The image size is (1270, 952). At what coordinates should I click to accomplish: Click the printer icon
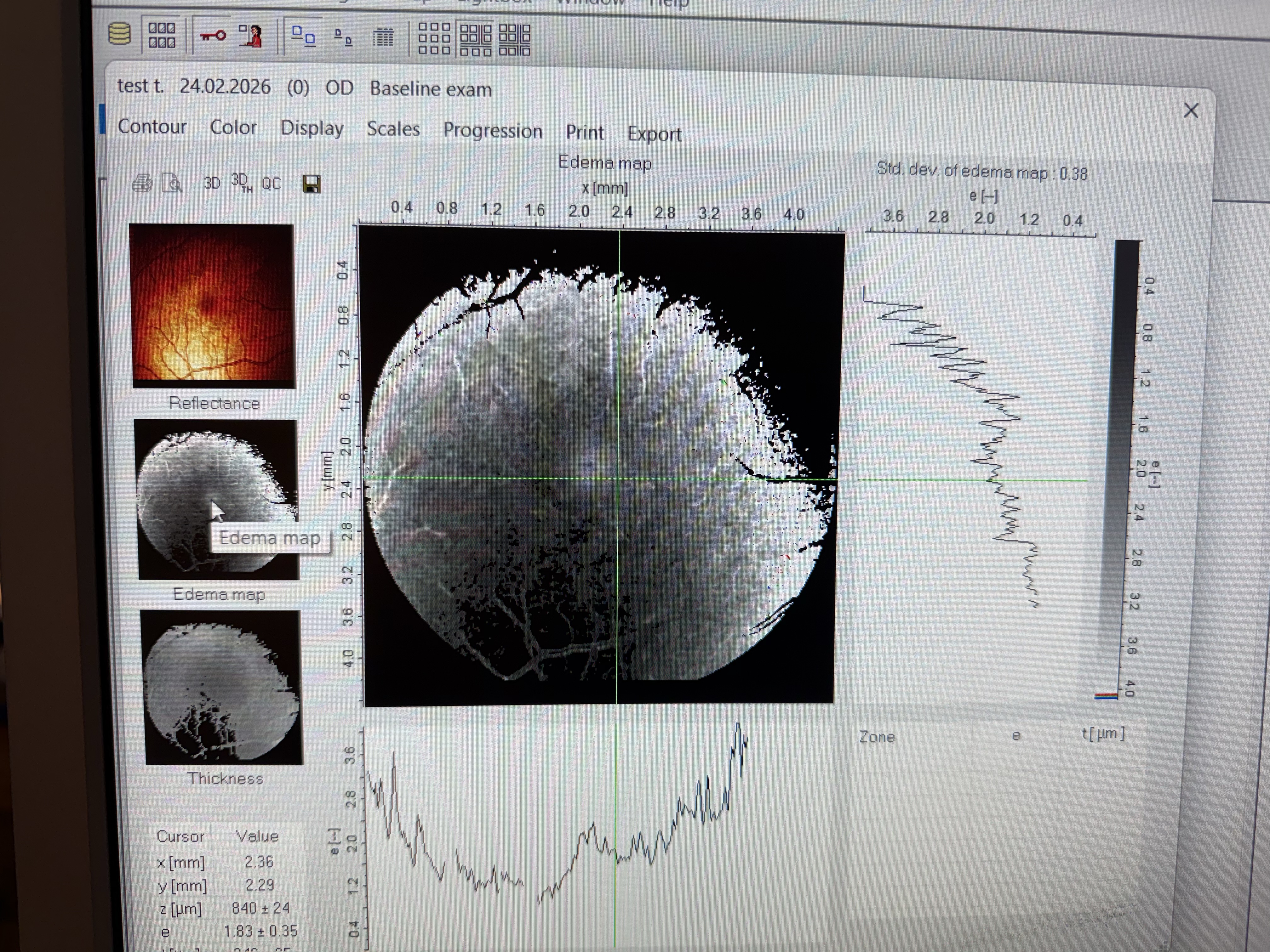[142, 183]
